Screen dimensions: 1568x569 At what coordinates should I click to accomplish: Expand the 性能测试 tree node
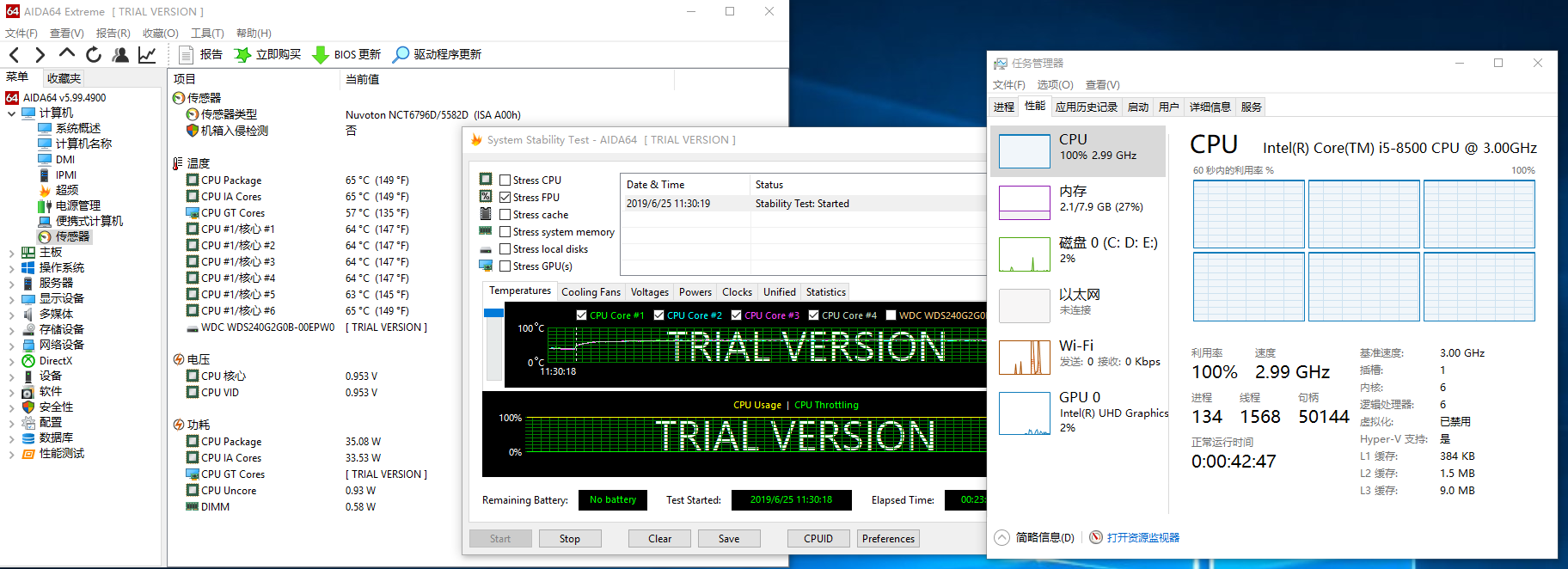tap(11, 454)
